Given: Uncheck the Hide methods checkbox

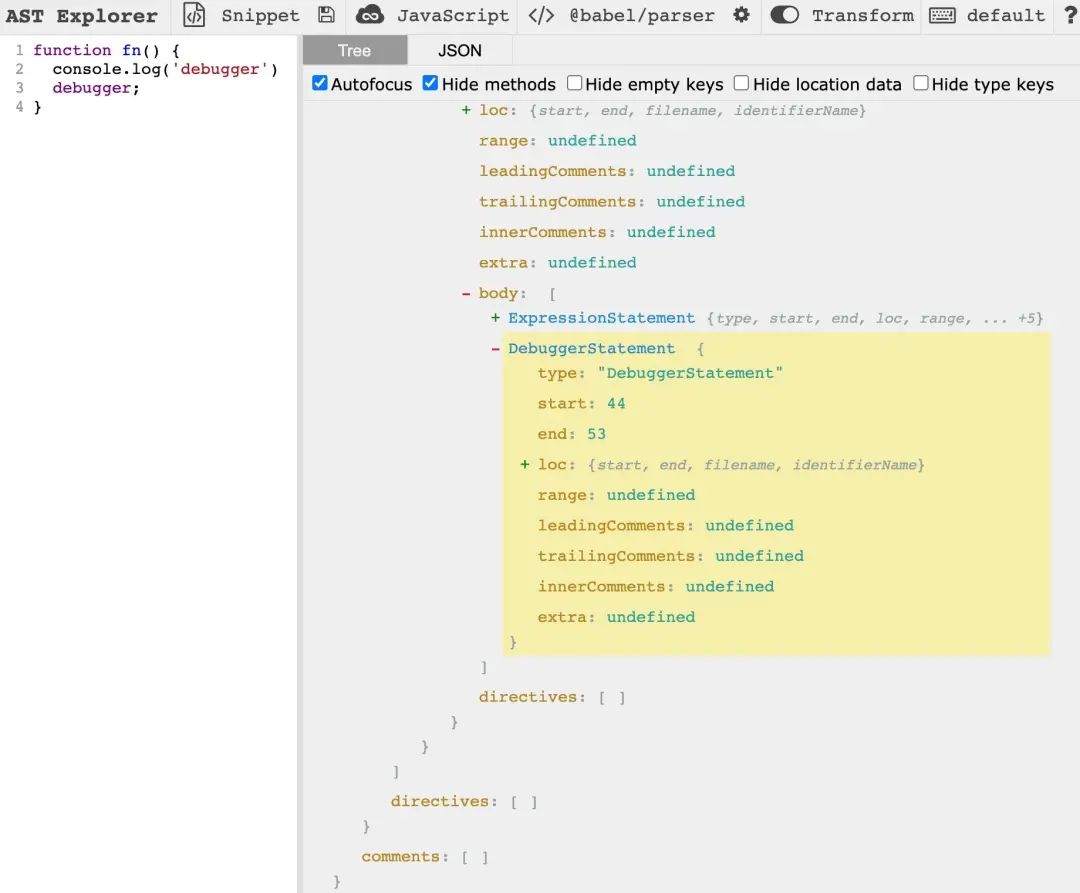Looking at the screenshot, I should pyautogui.click(x=430, y=83).
